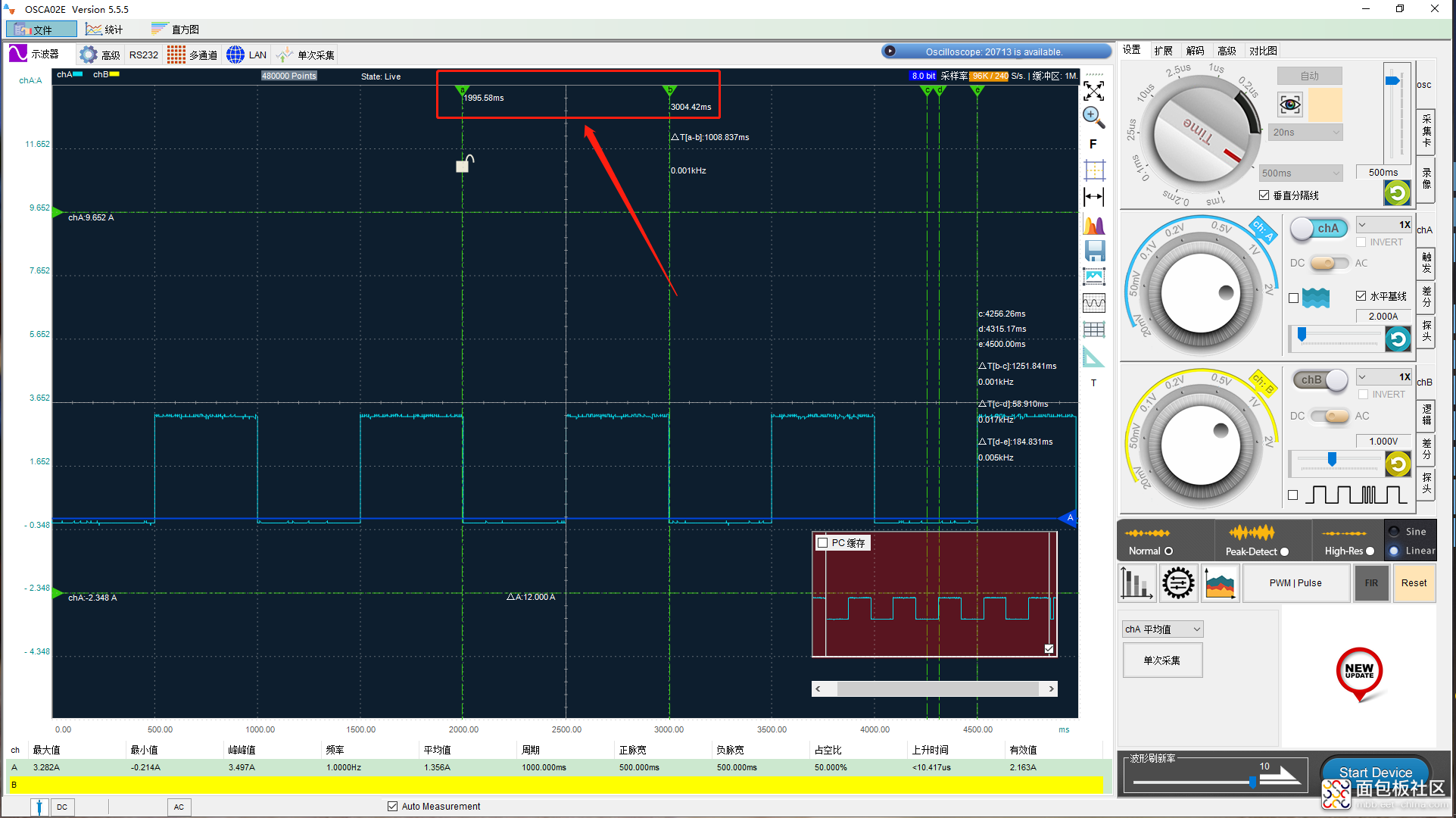The image size is (1456, 818).
Task: Expand the chB 1X probe dropdown
Action: point(1383,377)
